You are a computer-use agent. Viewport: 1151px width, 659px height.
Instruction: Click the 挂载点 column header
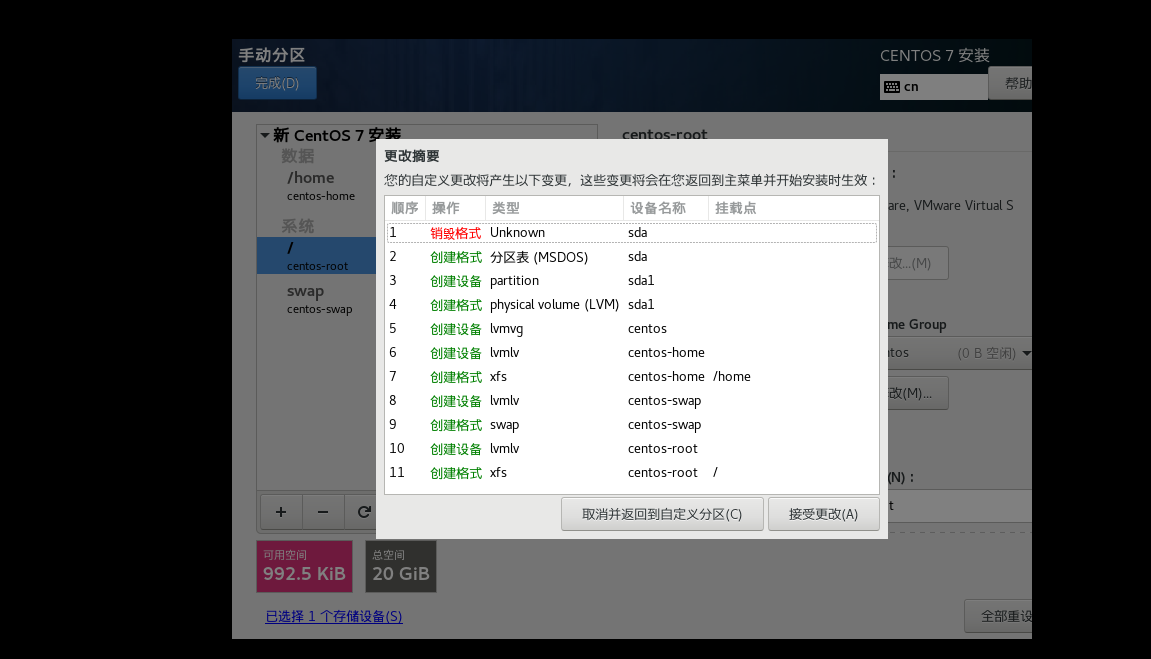[x=794, y=208]
